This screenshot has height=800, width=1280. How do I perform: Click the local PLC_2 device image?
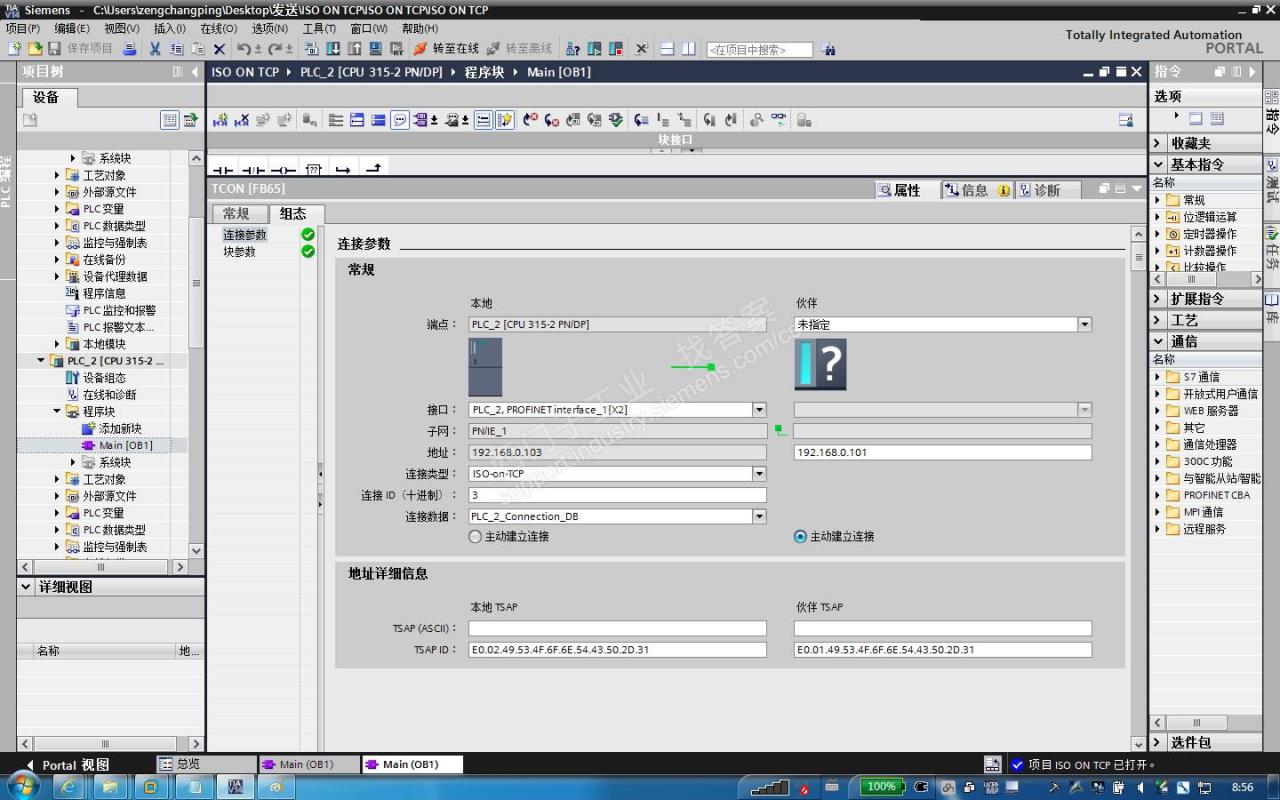coord(485,367)
